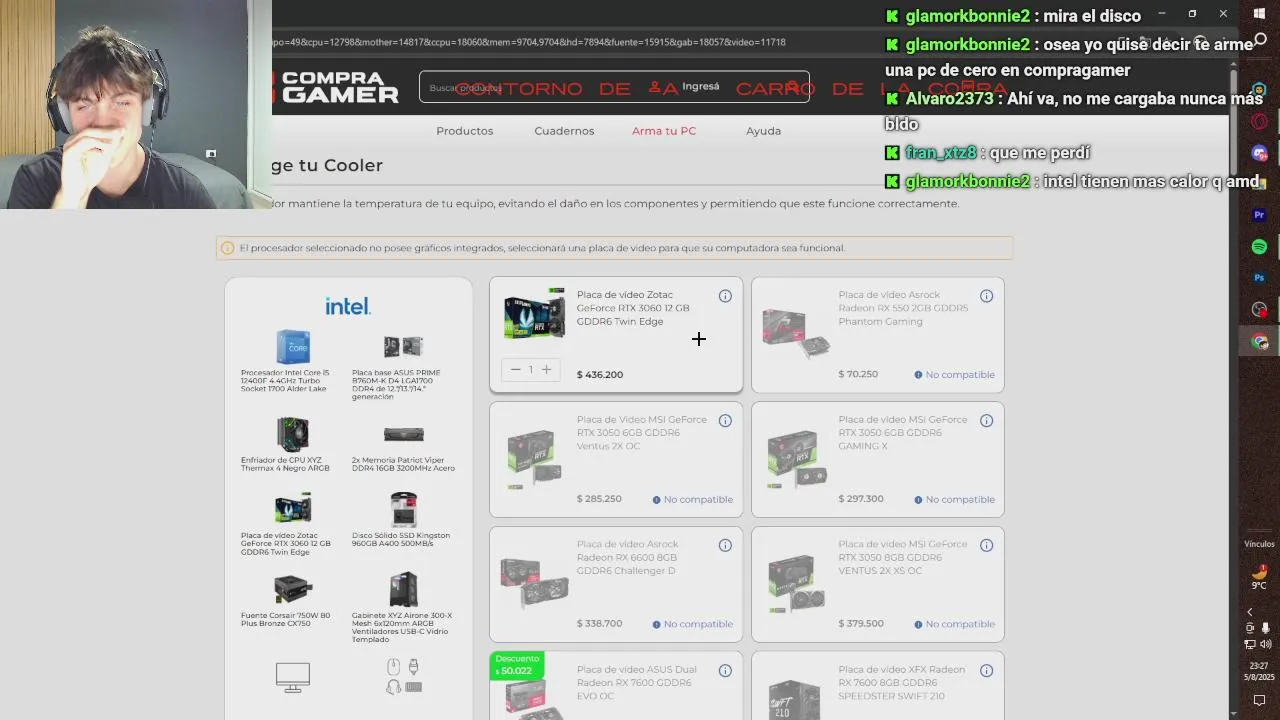Open Opera GX from the taskbar
The width and height of the screenshot is (1280, 720).
1259,122
